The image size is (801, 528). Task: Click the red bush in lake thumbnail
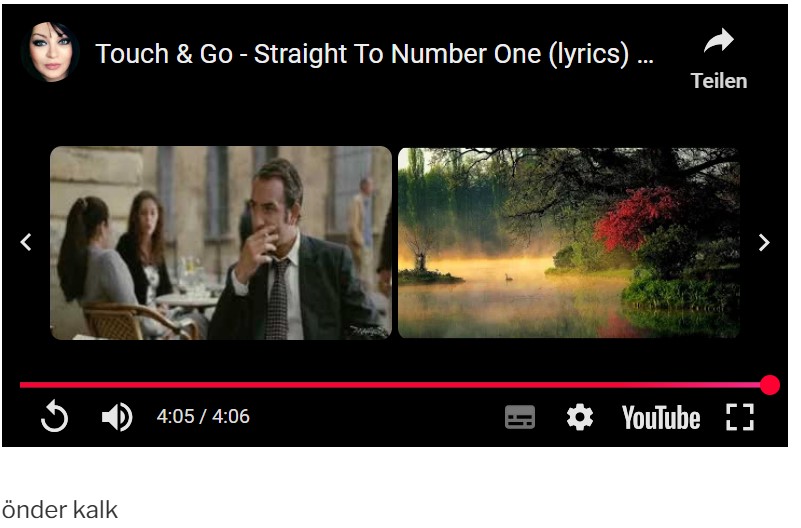pyautogui.click(x=635, y=218)
